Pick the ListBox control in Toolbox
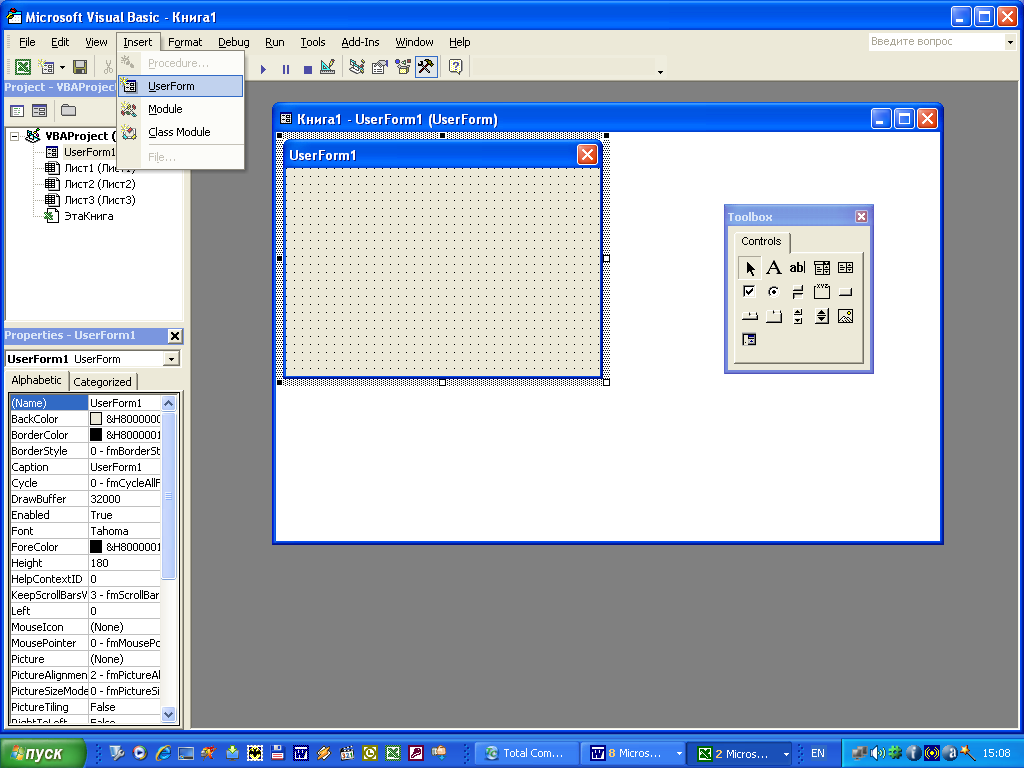The width and height of the screenshot is (1024, 768). click(845, 268)
